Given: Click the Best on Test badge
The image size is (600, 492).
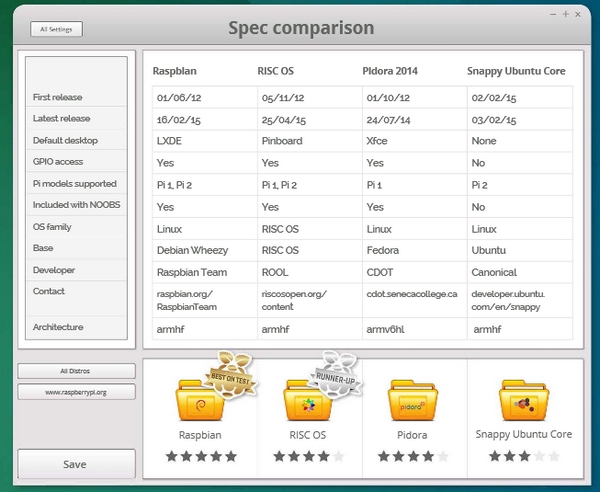Looking at the screenshot, I should pos(232,374).
